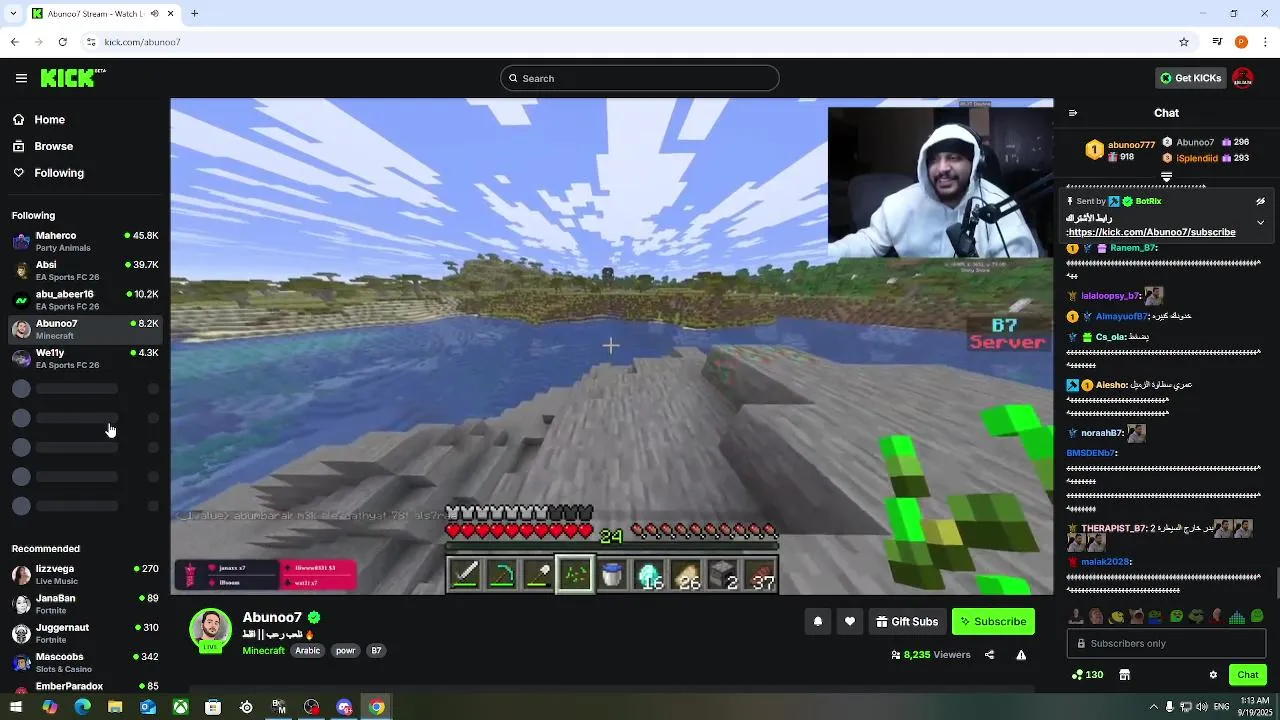Click the green Subscribe button
This screenshot has height=720, width=1280.
click(993, 621)
